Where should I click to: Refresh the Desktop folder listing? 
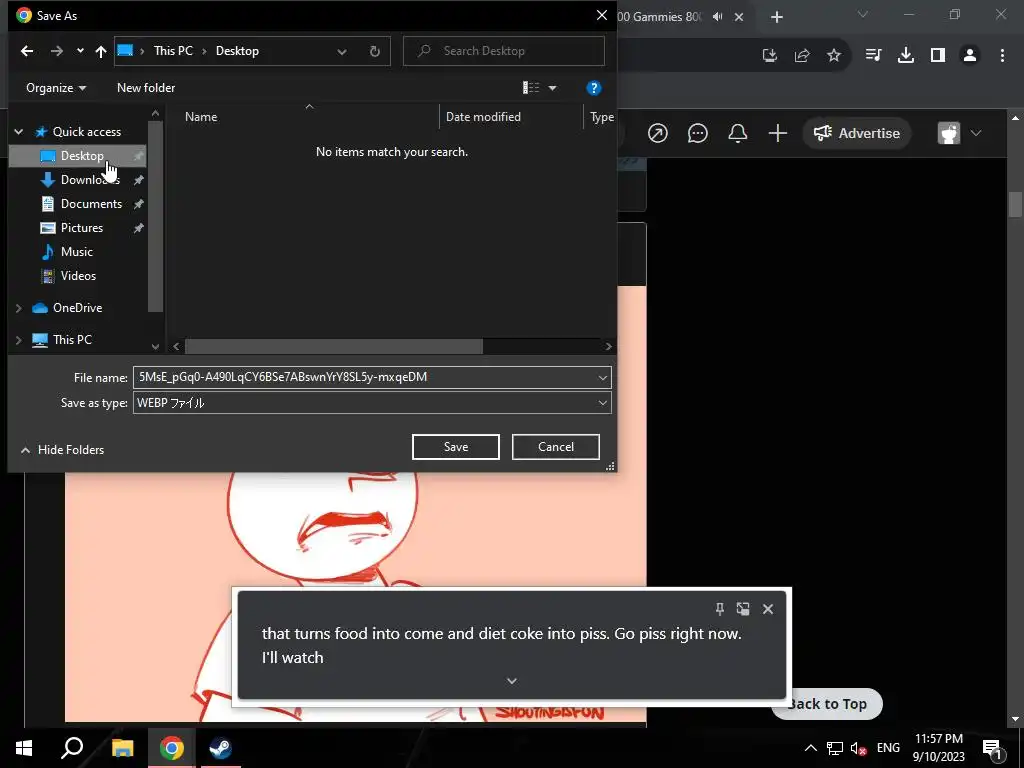click(x=375, y=52)
